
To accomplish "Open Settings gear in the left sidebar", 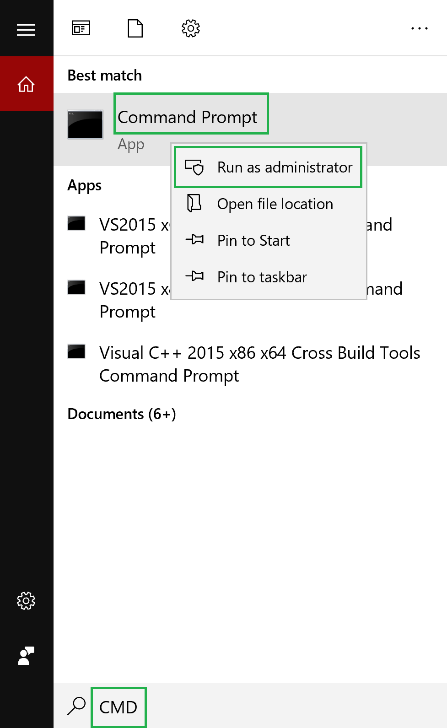I will pyautogui.click(x=26, y=601).
